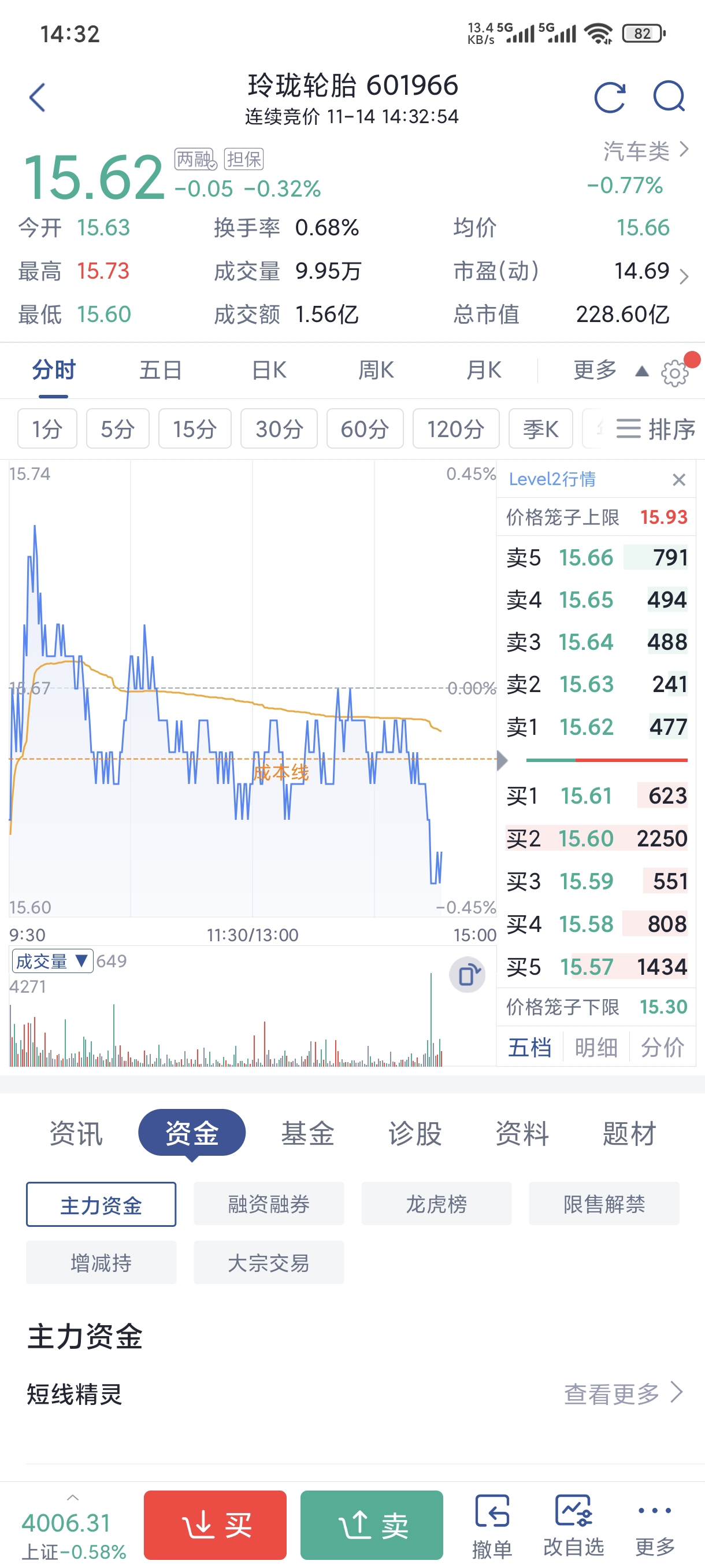Tap the 价格笼子上限 15.93 row
The height and width of the screenshot is (1568, 705).
(x=597, y=517)
